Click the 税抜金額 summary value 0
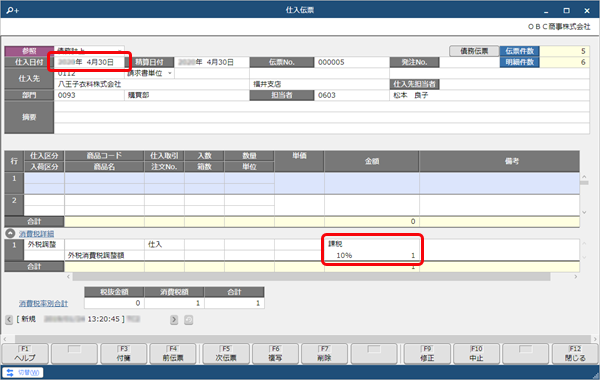Screen dimensions: 600x380 click(114, 303)
